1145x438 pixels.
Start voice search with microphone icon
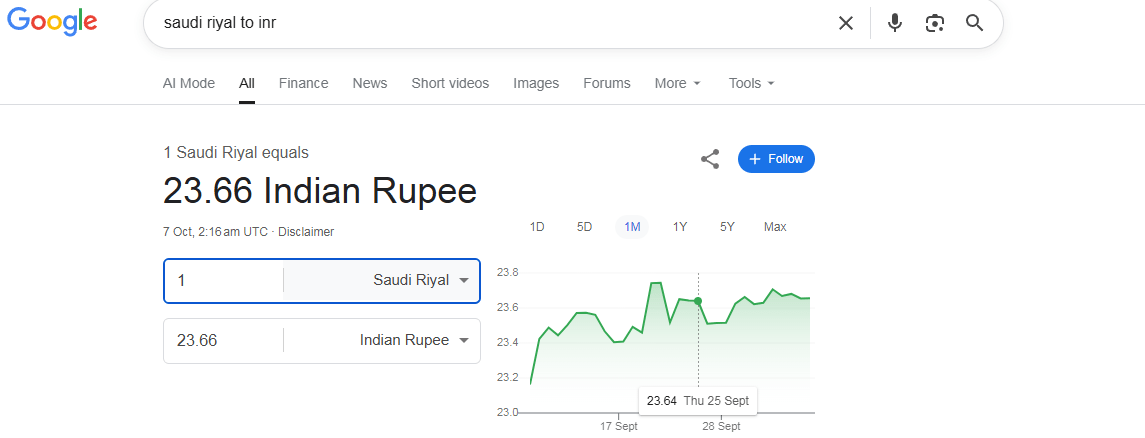click(x=895, y=23)
